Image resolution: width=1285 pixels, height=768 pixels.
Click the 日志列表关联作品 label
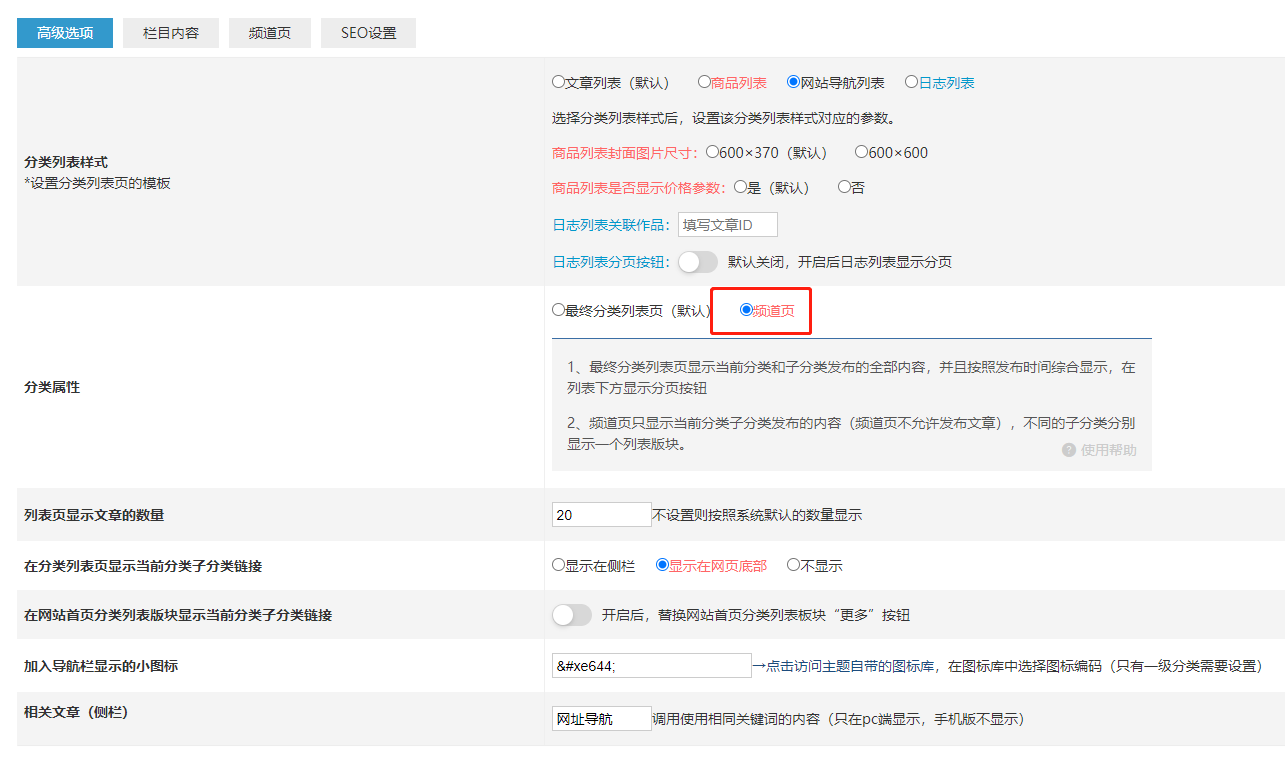click(x=612, y=225)
